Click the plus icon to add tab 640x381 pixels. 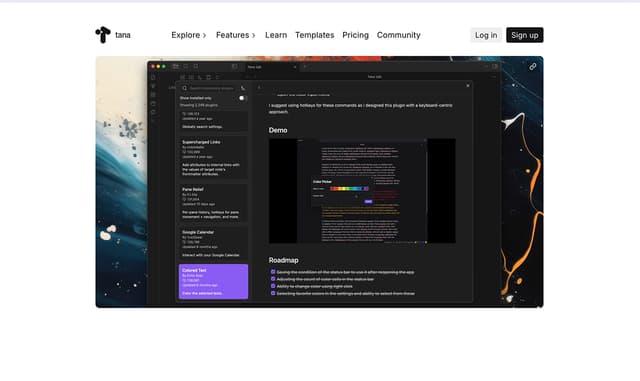pyautogui.click(x=305, y=67)
